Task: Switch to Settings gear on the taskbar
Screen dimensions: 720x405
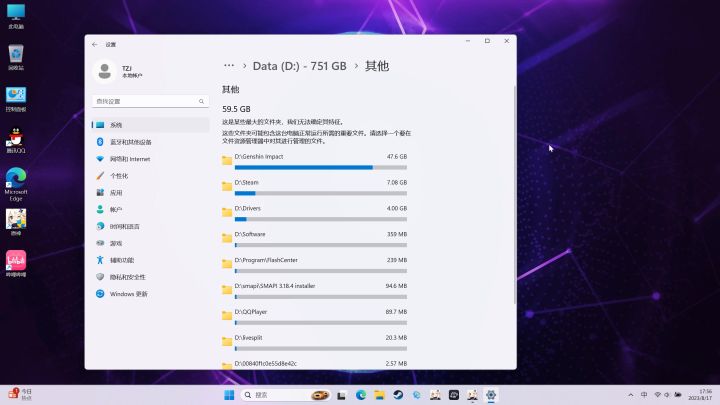Action: (x=491, y=395)
